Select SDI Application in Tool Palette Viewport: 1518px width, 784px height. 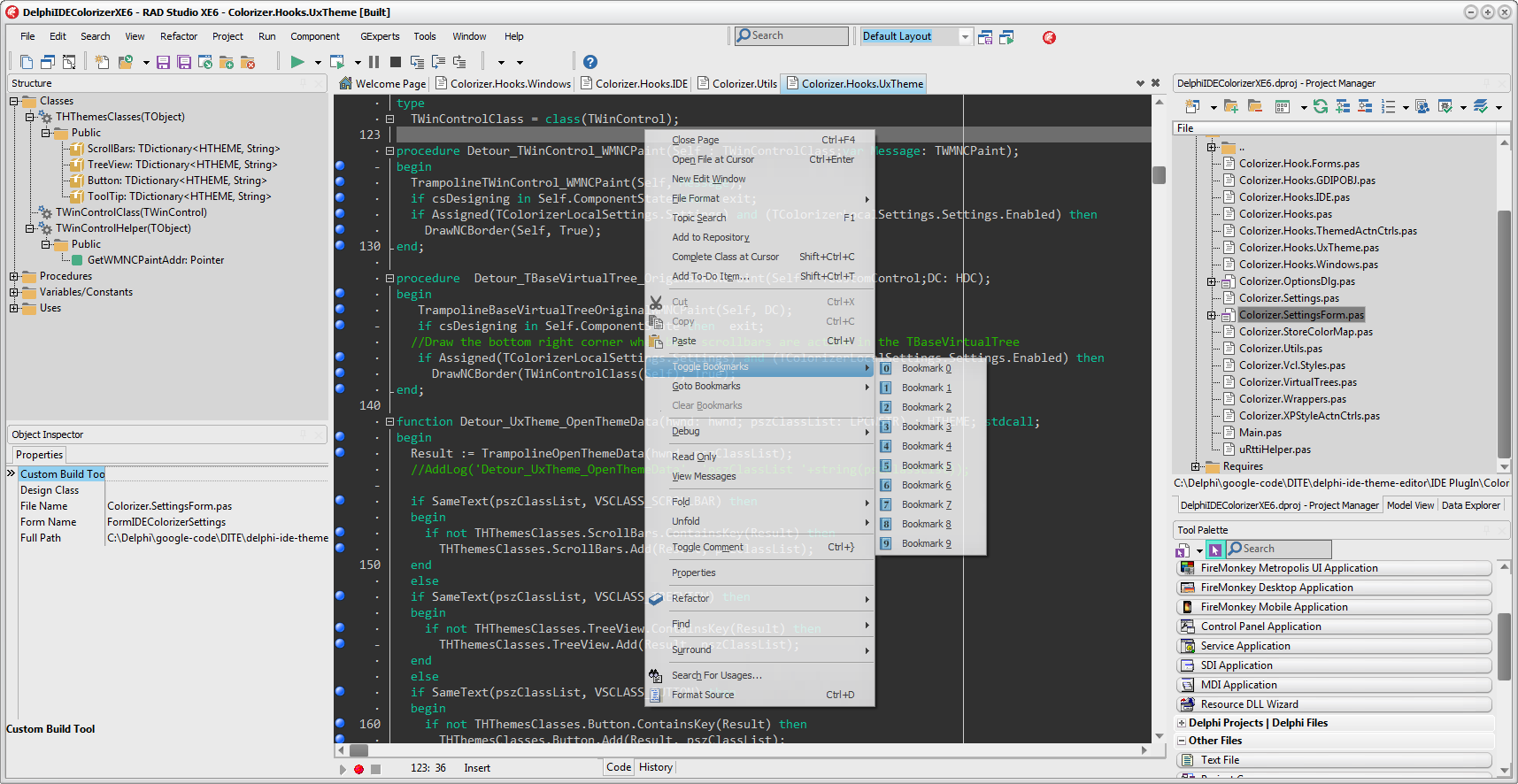[x=1236, y=665]
